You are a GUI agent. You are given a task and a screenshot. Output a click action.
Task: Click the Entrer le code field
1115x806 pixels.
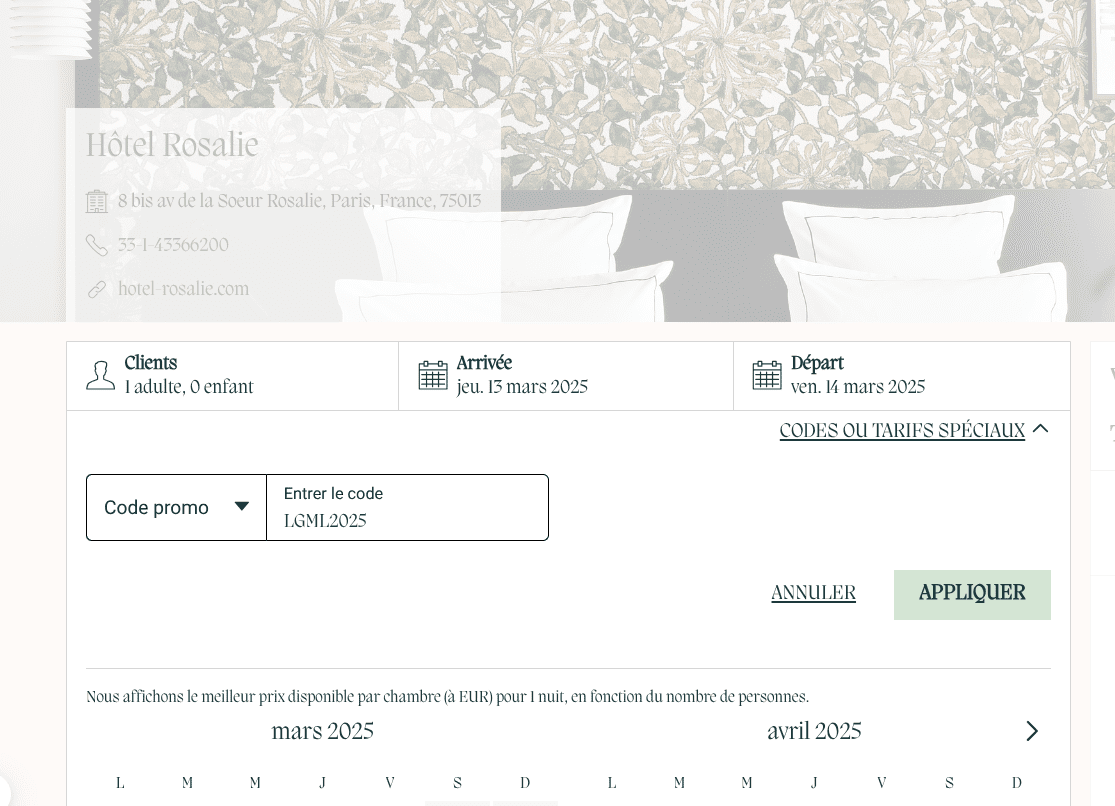tap(407, 508)
